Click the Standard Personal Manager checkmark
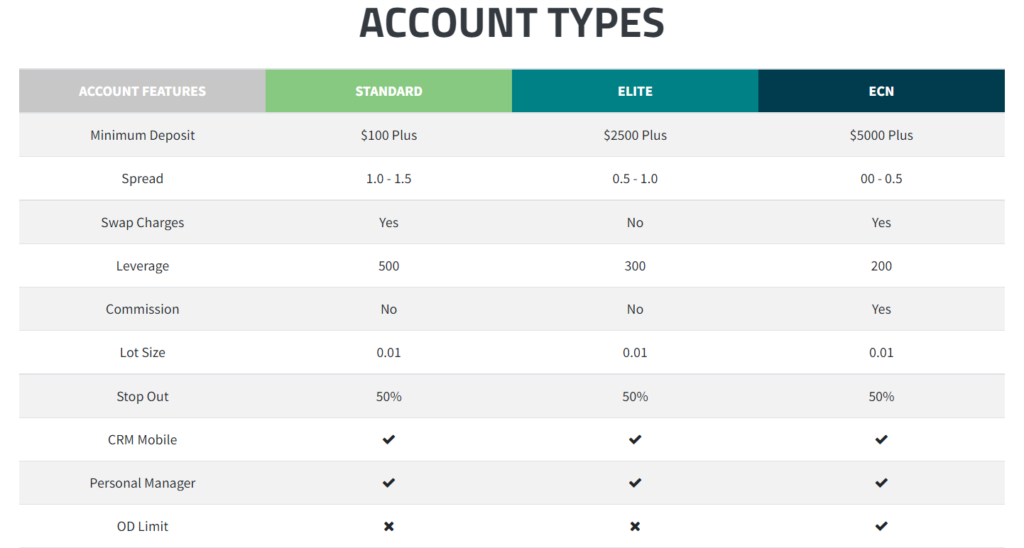The width and height of the screenshot is (1024, 548). pos(389,483)
